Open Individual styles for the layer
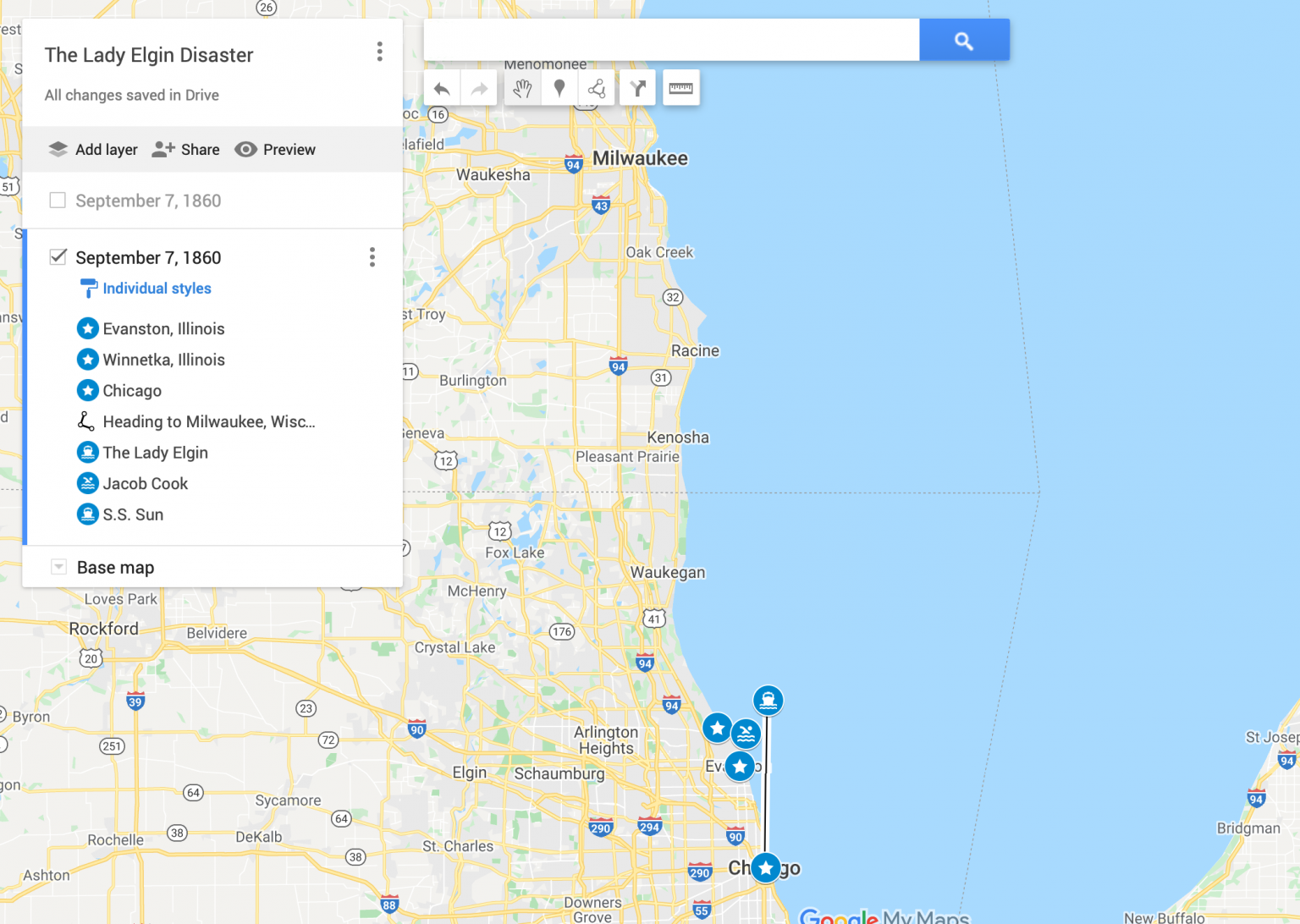The width and height of the screenshot is (1300, 924). (157, 288)
